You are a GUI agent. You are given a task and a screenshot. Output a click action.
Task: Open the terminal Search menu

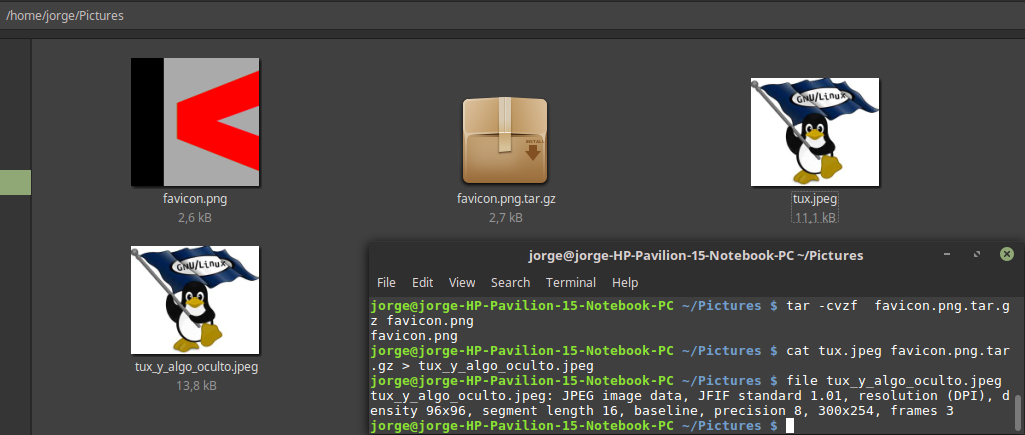point(510,283)
